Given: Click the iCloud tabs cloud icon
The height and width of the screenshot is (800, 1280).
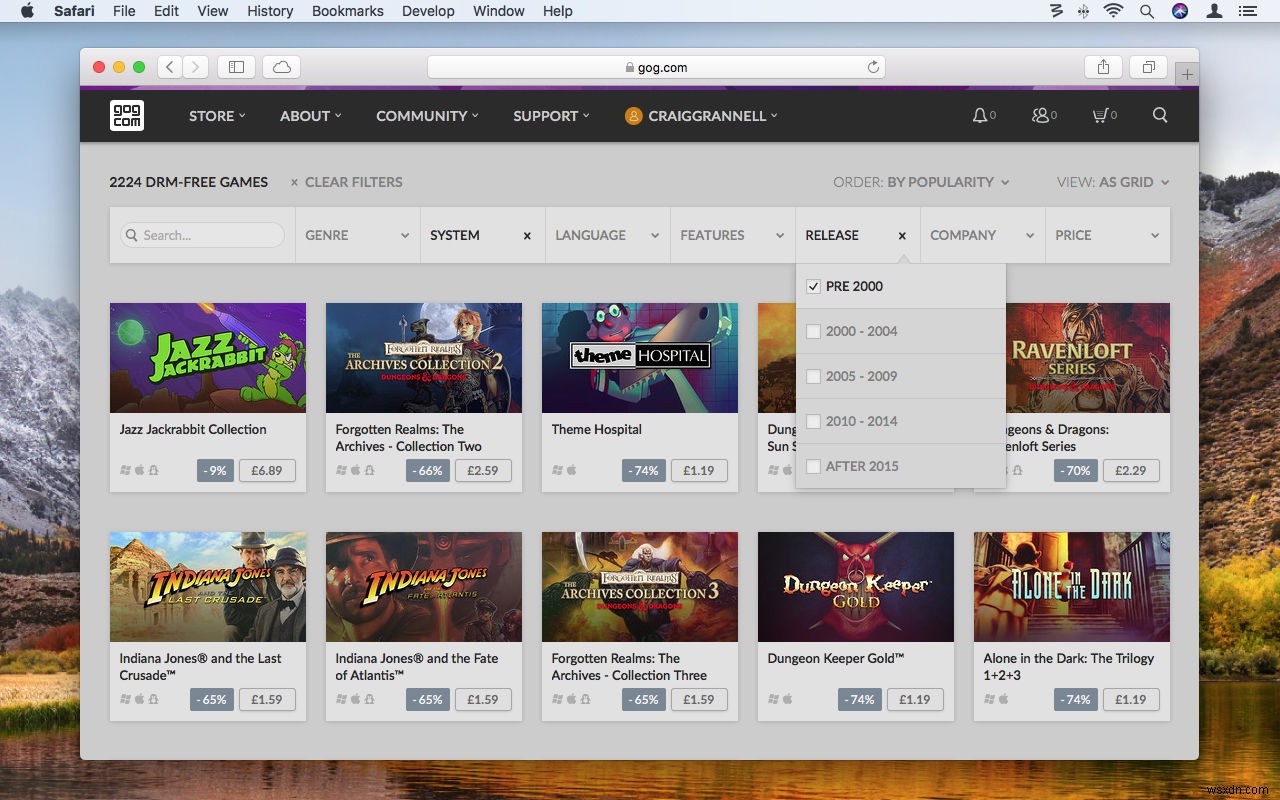Looking at the screenshot, I should click(281, 66).
